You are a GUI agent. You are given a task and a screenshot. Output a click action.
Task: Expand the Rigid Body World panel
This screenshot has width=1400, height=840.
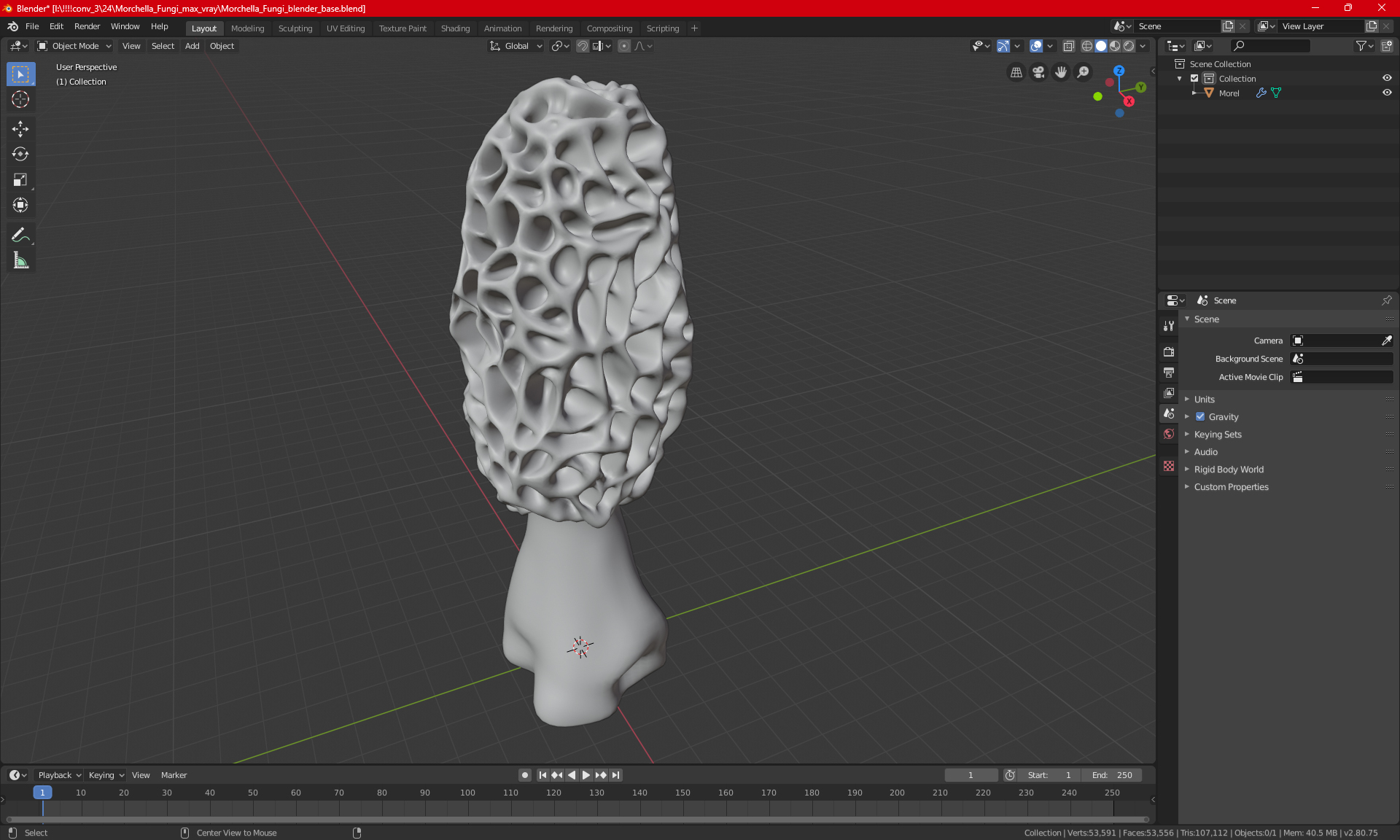point(1229,470)
